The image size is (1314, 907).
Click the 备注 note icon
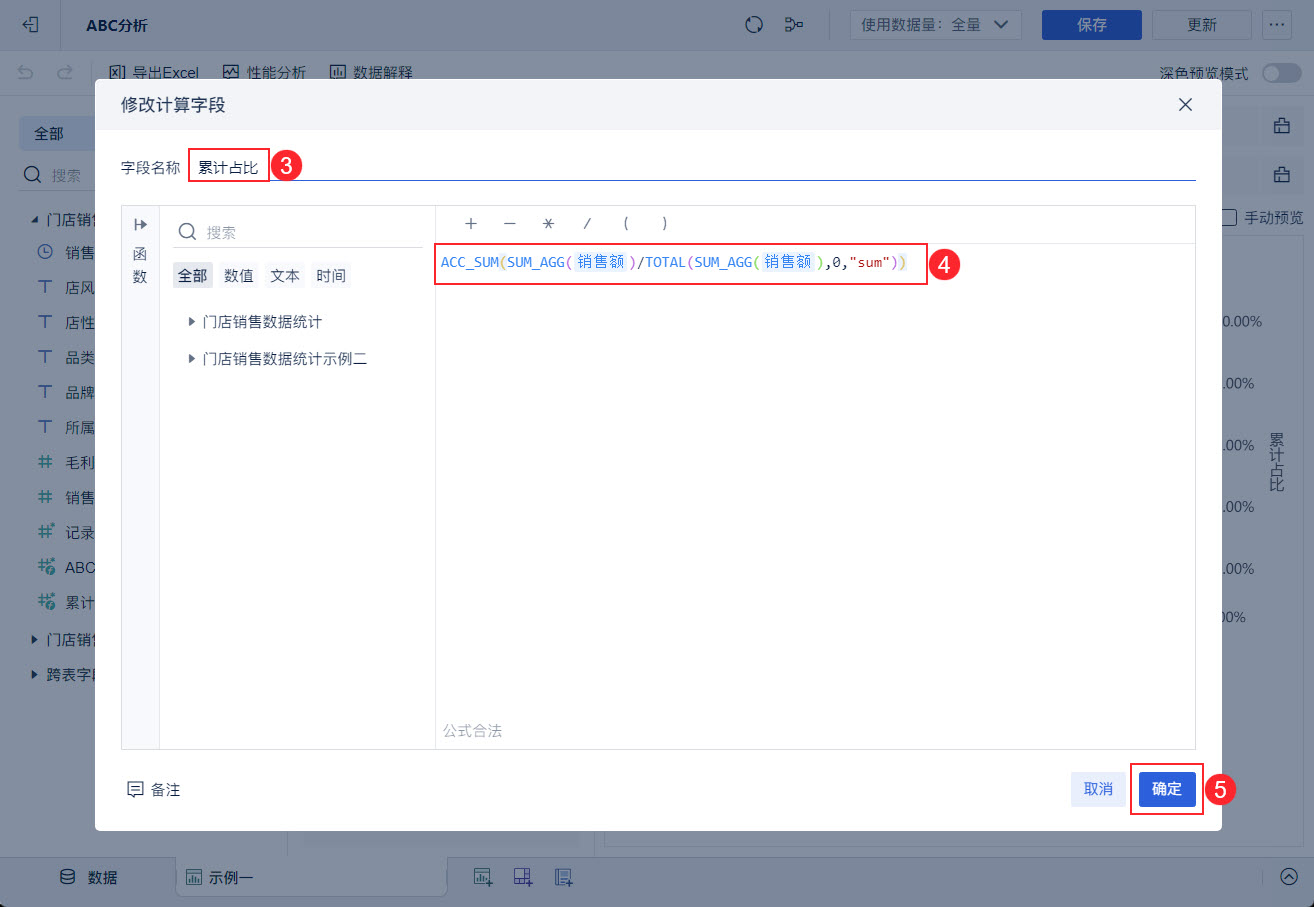tap(136, 789)
